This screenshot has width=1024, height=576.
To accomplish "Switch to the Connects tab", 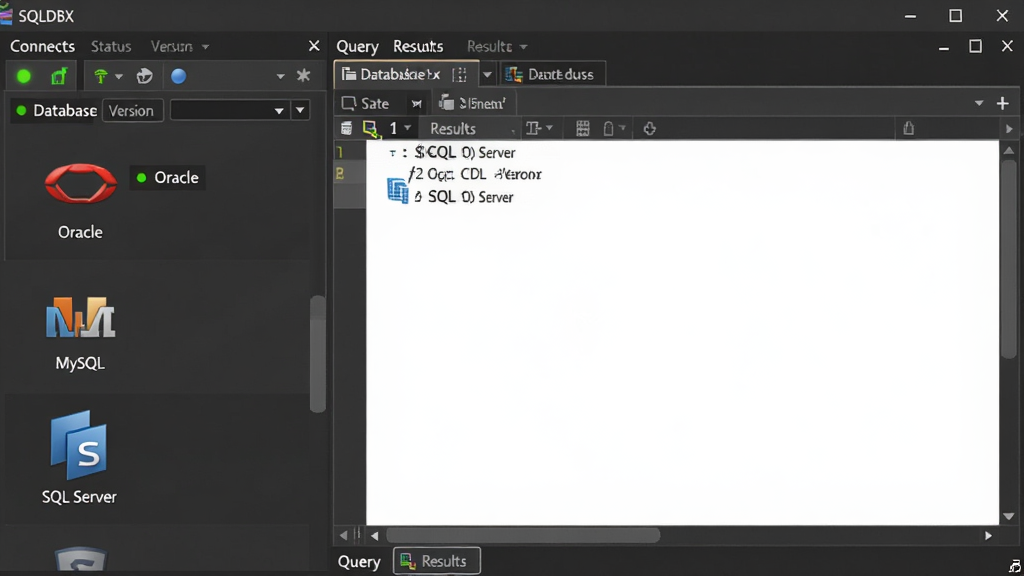I will click(42, 46).
